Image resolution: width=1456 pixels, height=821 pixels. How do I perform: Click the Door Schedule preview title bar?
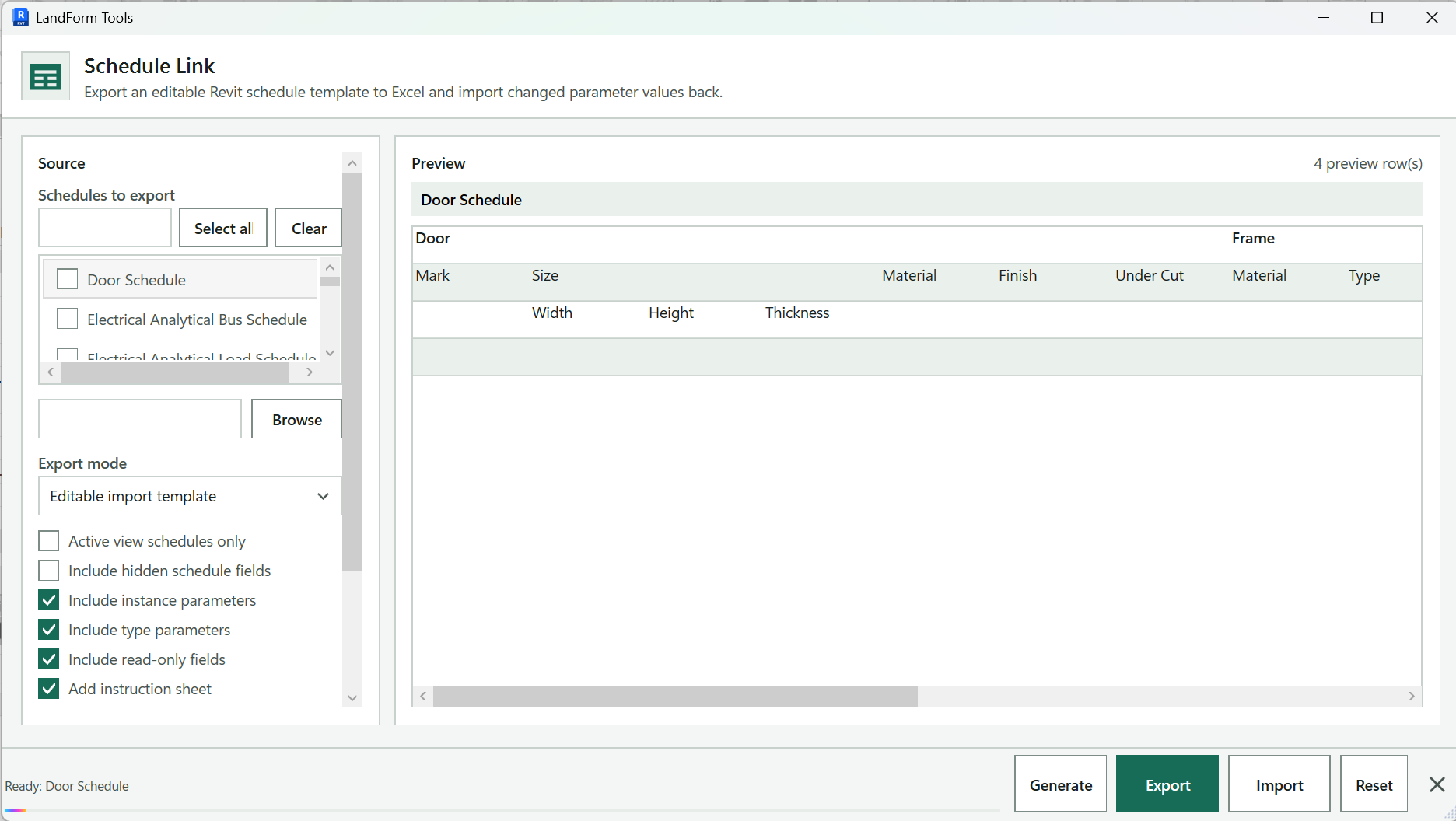[x=917, y=200]
